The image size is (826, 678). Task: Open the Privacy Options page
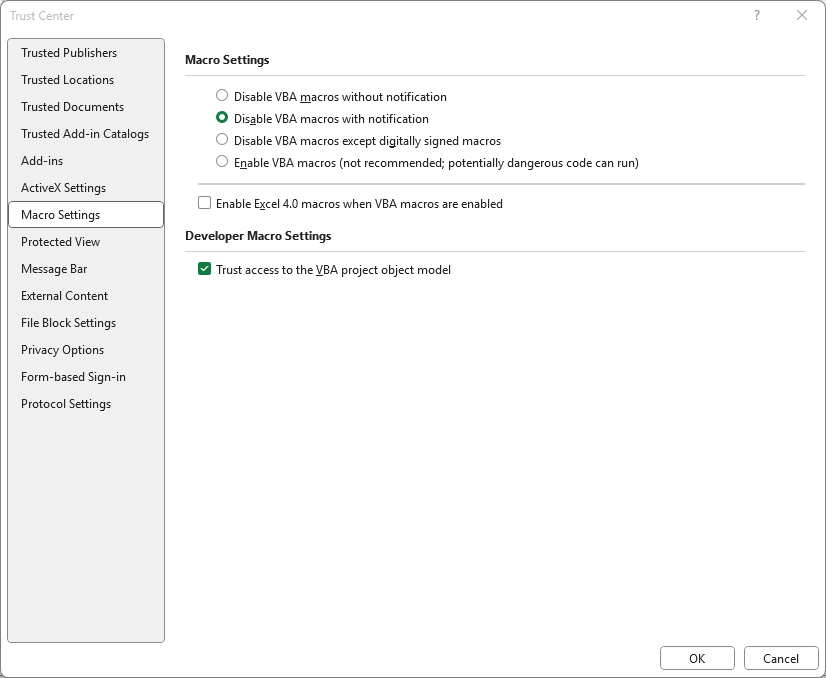[60, 349]
